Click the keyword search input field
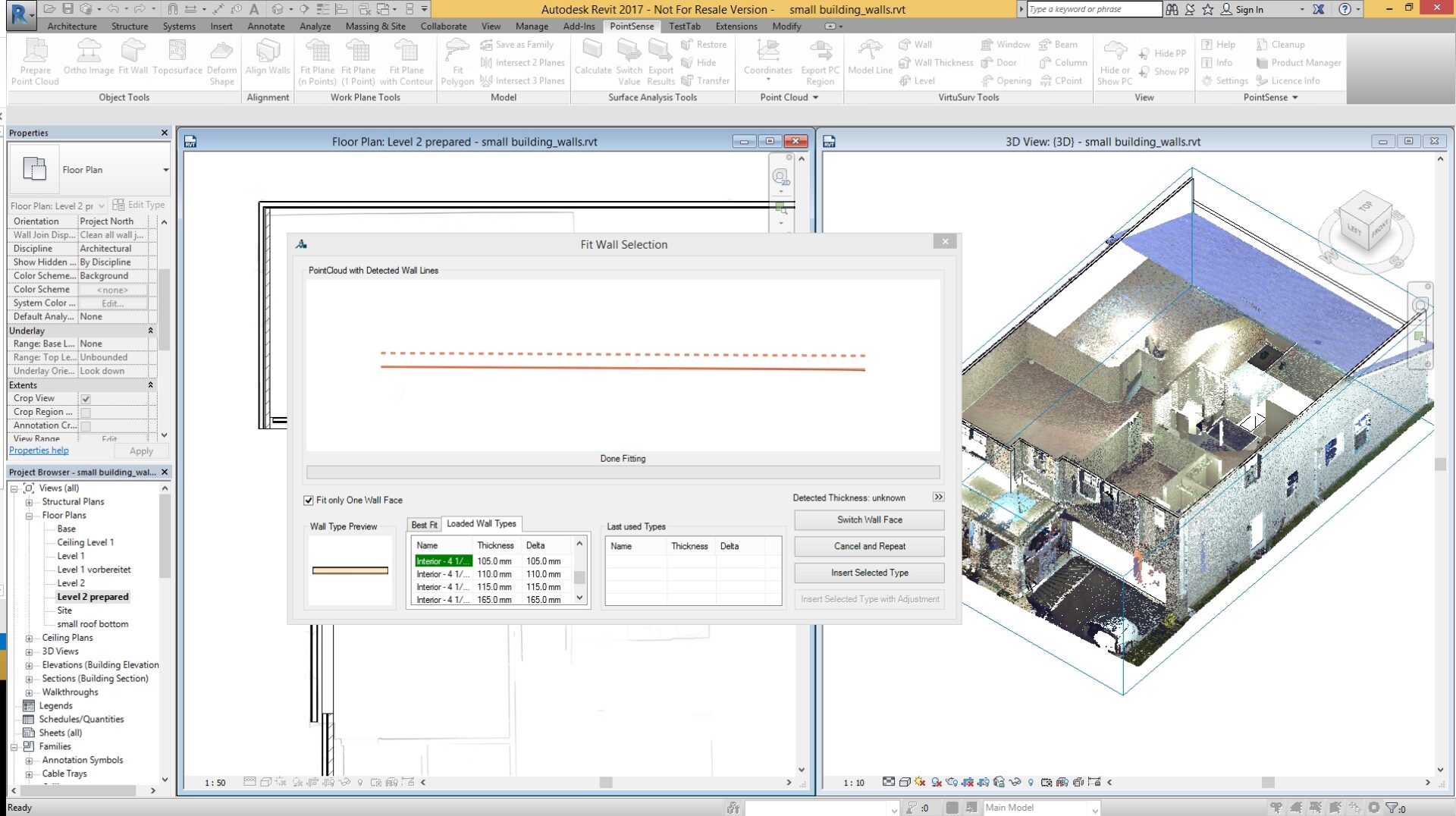This screenshot has width=1456, height=816. 1094,9
